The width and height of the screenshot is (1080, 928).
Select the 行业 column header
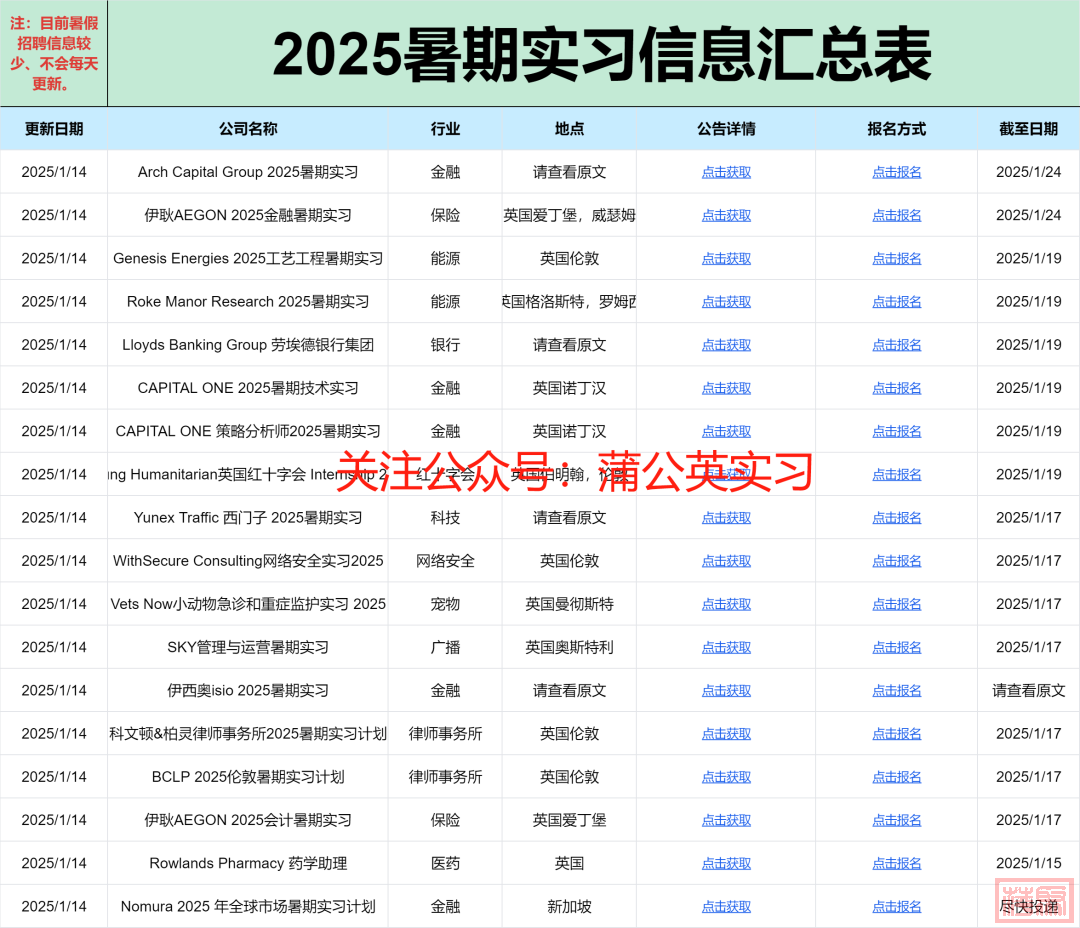click(445, 129)
